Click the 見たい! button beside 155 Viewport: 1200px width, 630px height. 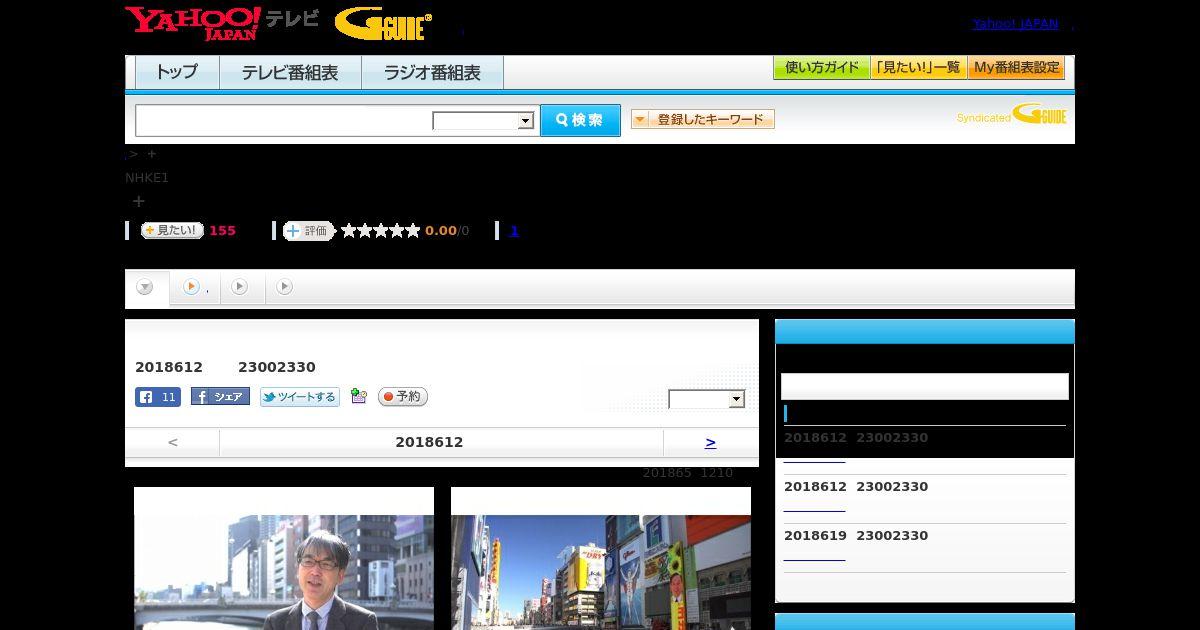click(x=172, y=230)
